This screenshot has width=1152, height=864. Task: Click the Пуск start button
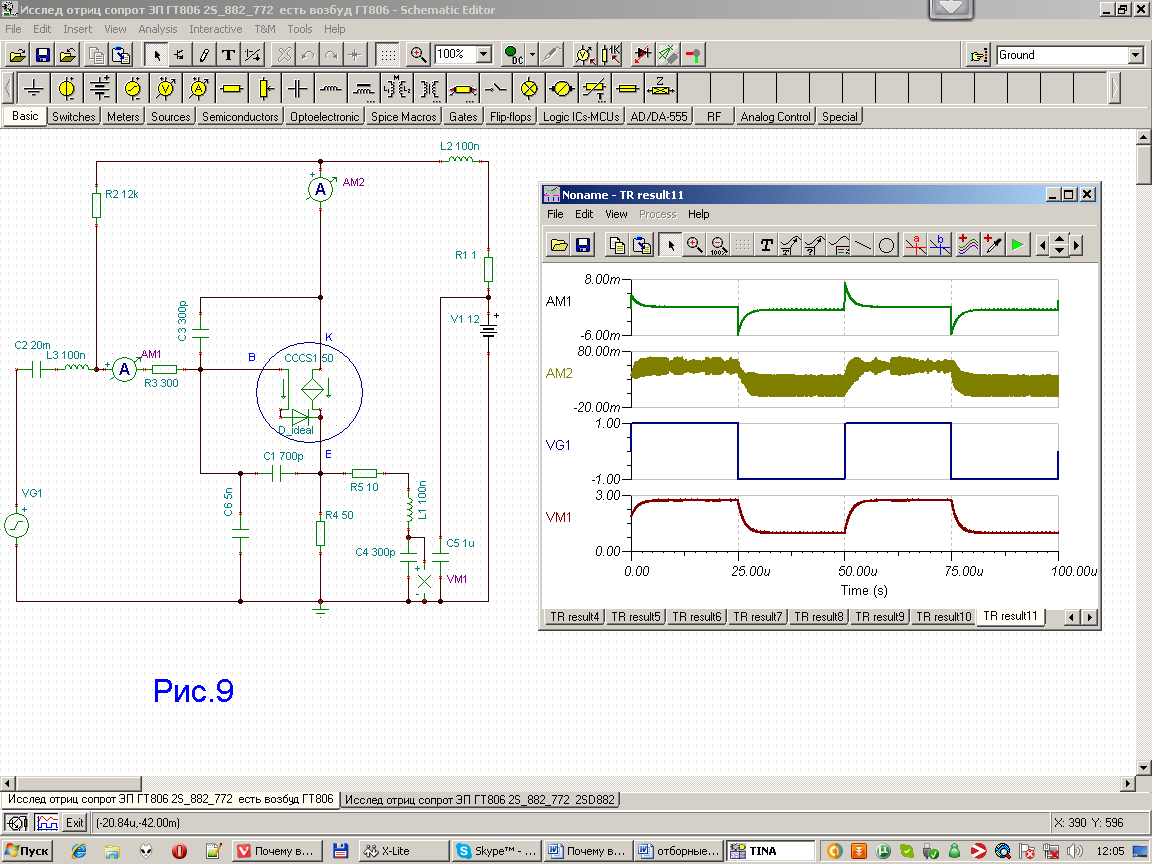27,851
